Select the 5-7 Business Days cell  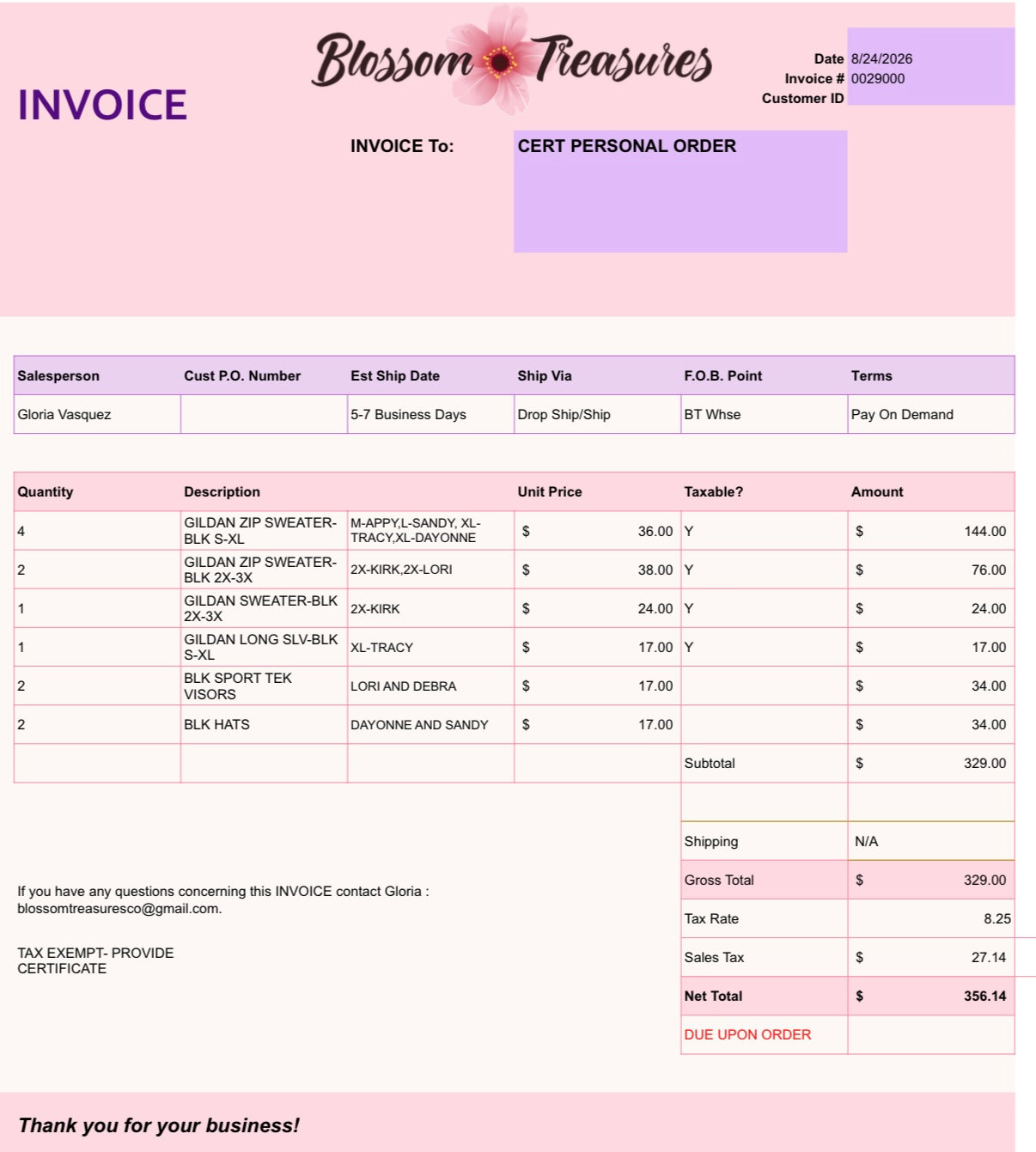[430, 414]
